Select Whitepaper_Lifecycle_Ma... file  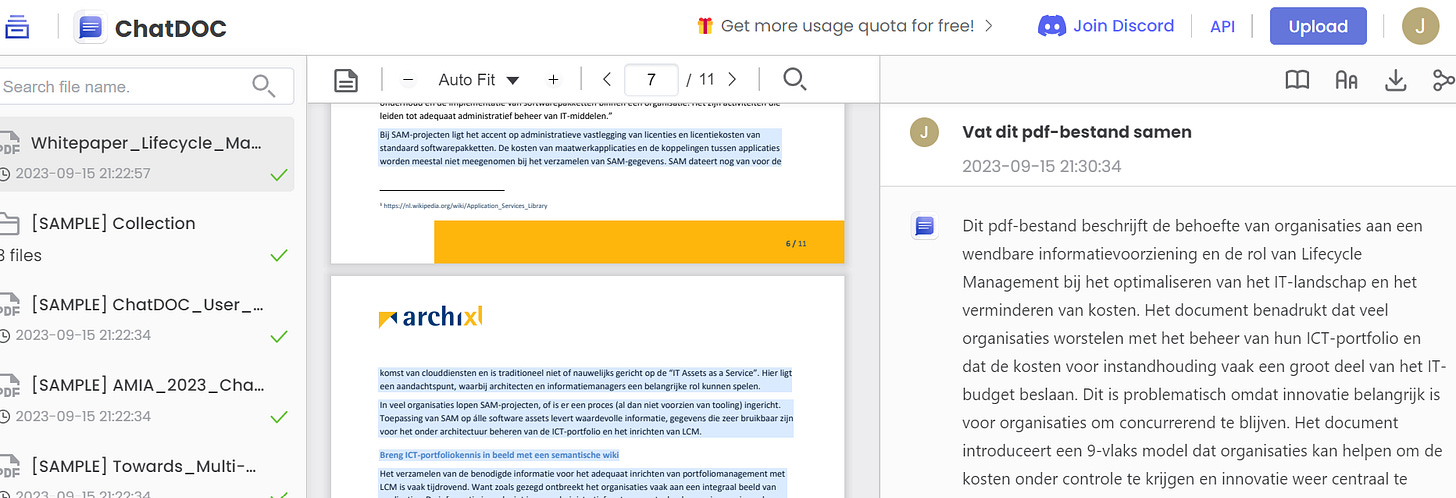point(147,154)
